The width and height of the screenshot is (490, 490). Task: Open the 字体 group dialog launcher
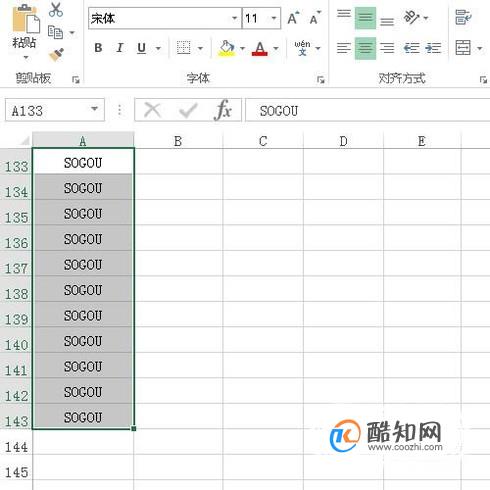[320, 80]
